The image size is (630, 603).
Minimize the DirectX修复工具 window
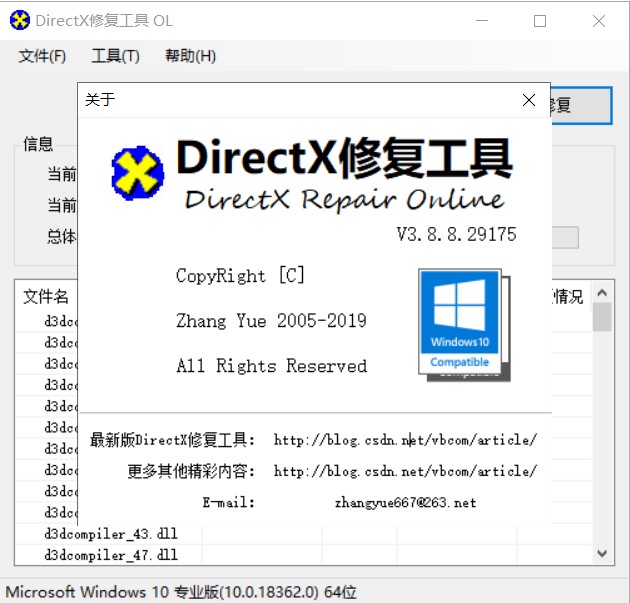tap(482, 20)
